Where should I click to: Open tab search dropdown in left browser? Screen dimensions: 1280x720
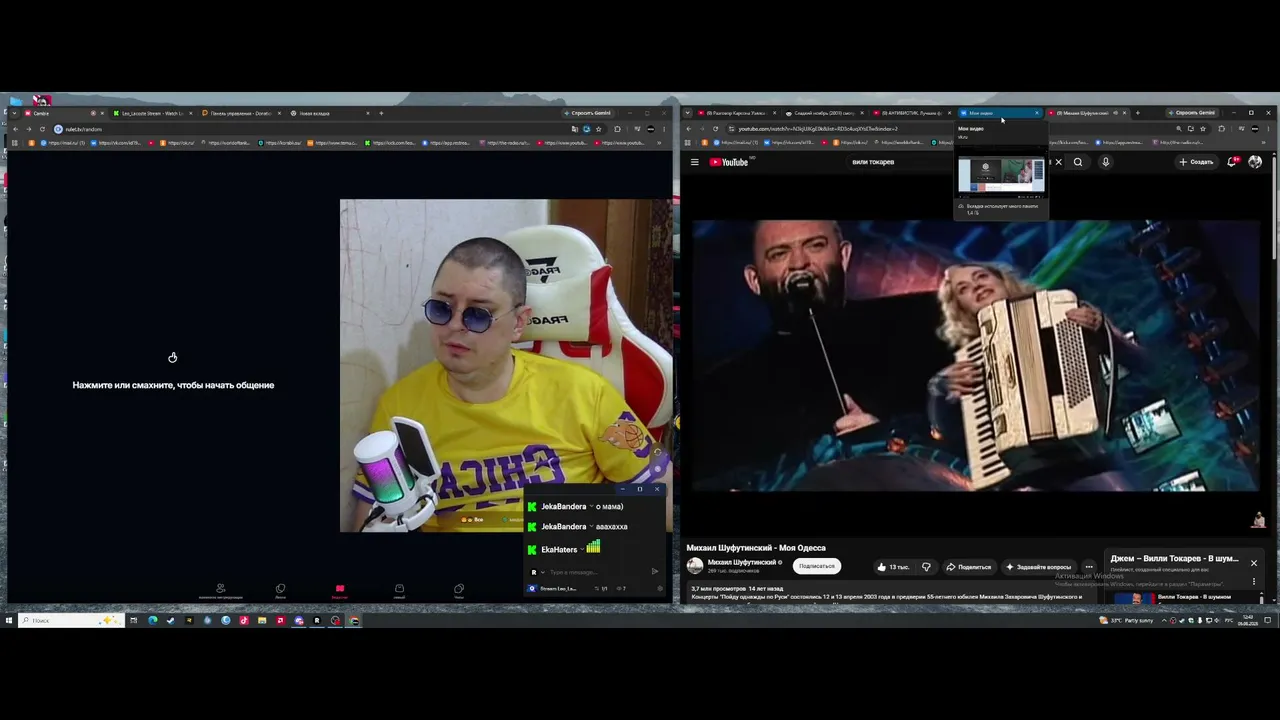point(14,113)
